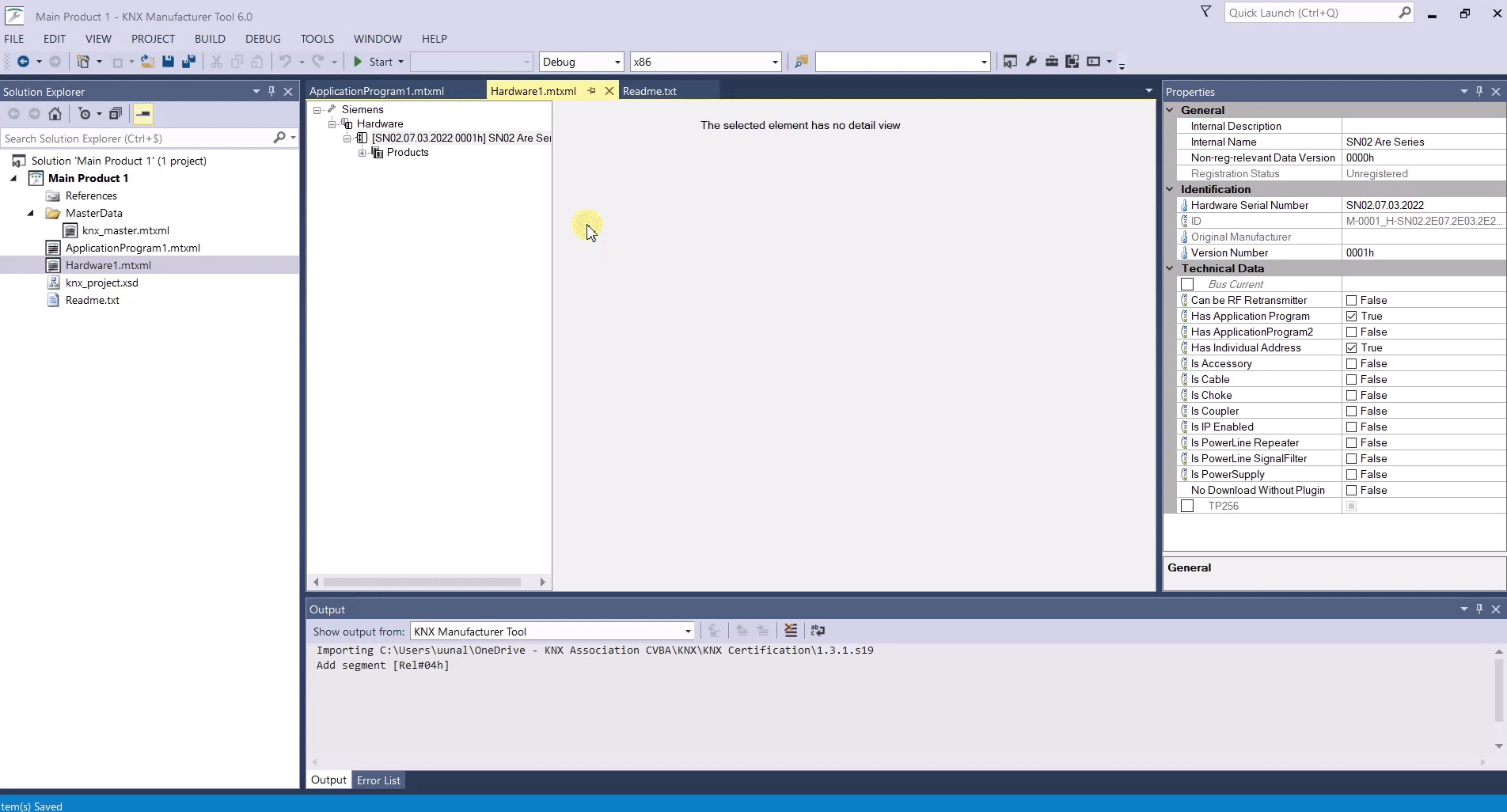This screenshot has height=812, width=1507.
Task: Open the BUILD menu
Action: pos(210,39)
